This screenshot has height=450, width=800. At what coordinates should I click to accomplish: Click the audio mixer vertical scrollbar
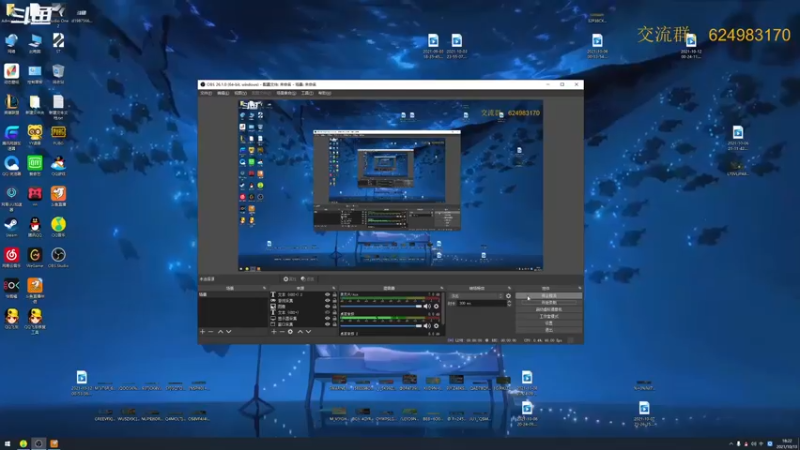point(443,309)
